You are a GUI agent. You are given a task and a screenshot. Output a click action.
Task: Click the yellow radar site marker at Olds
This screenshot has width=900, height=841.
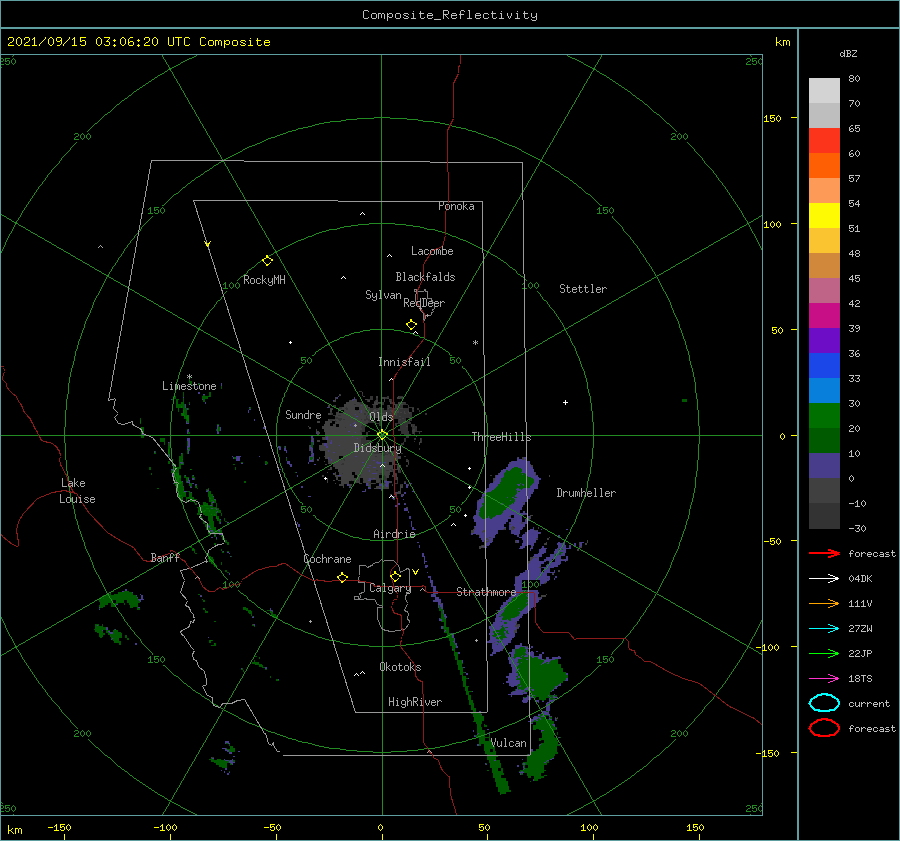click(382, 435)
